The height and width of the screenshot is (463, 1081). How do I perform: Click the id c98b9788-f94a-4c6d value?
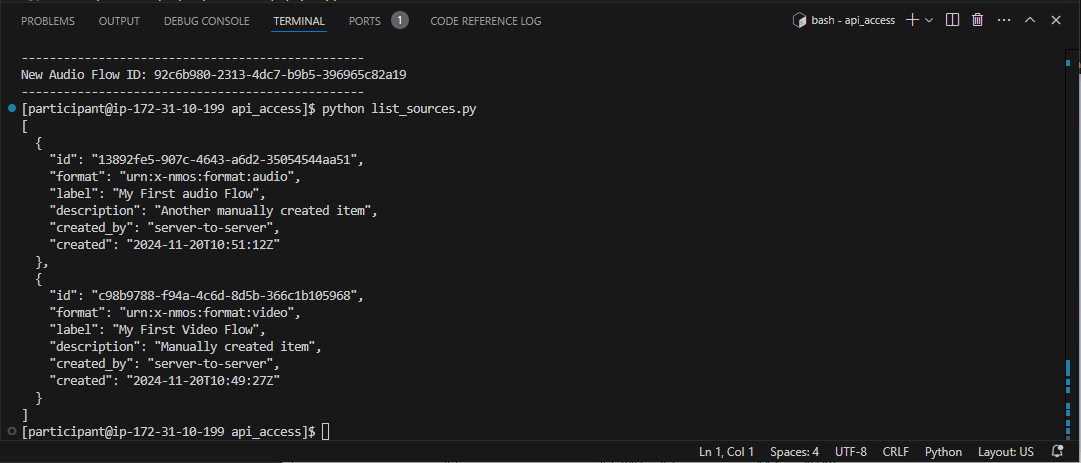click(224, 296)
